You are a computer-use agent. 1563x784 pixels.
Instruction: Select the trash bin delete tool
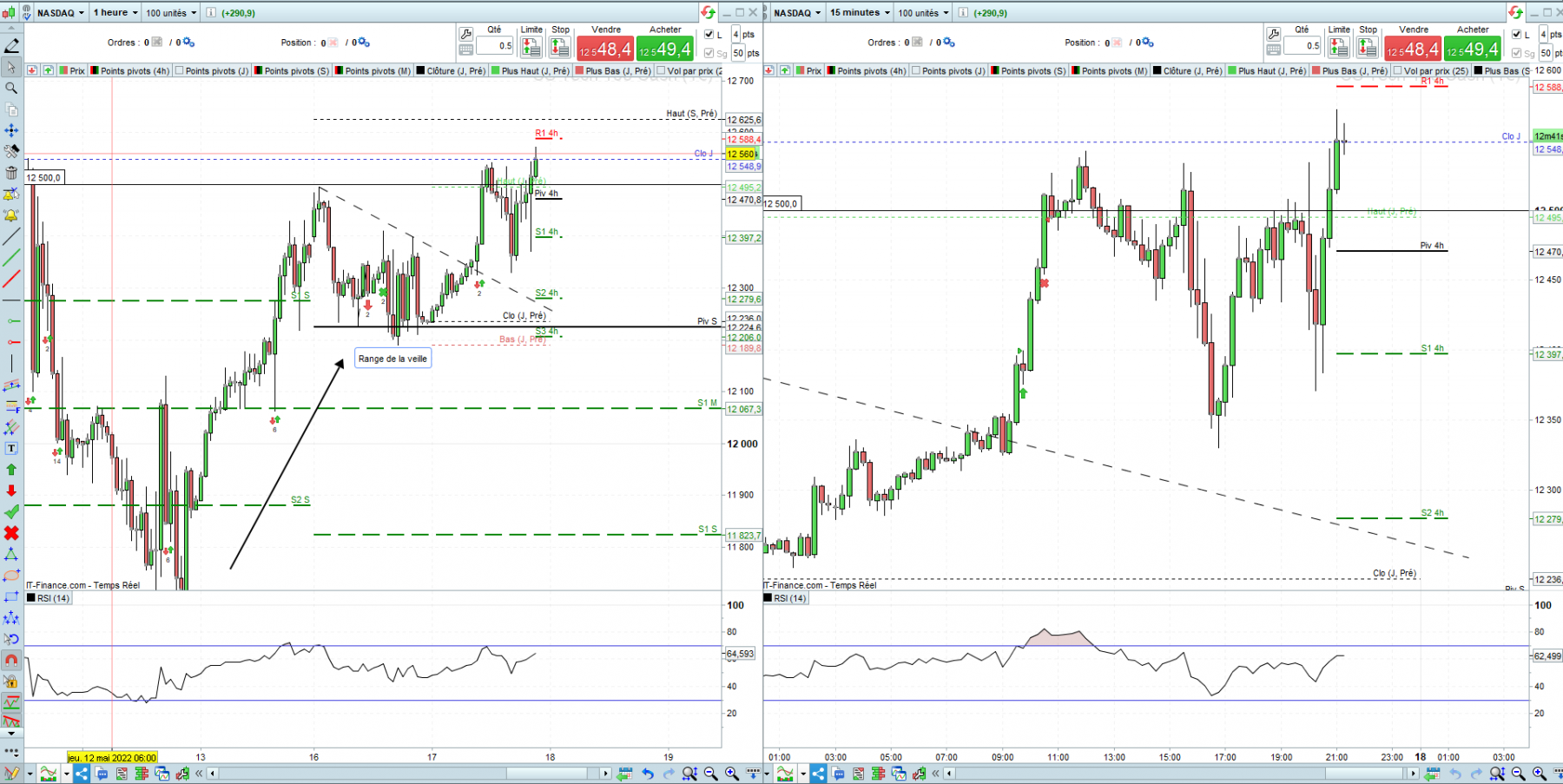pyautogui.click(x=11, y=173)
